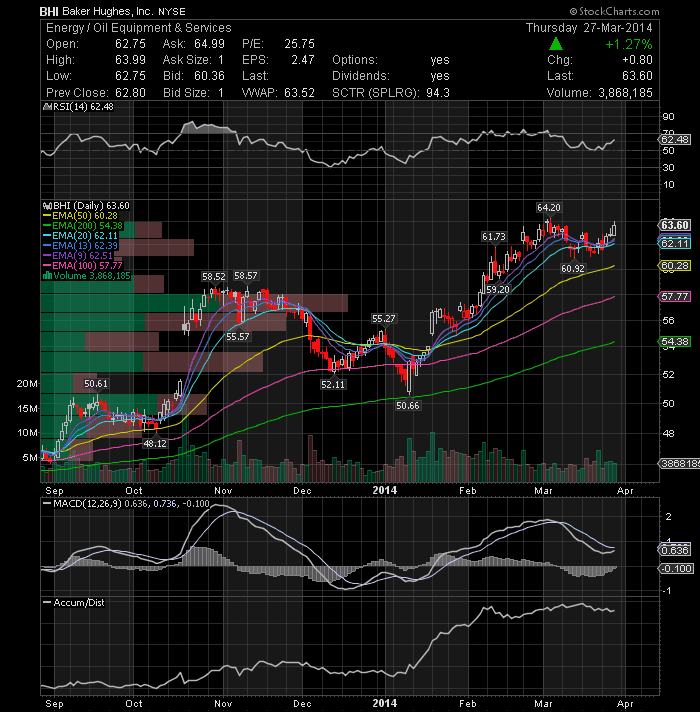This screenshot has width=700, height=712.
Task: Click the Energy / Oil Equipment & Services sector text
Action: 138,28
